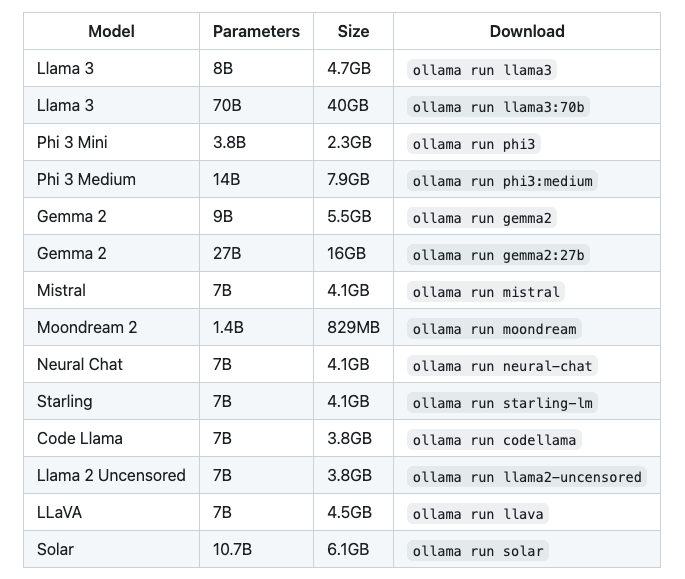Click the 'ollama run solar' command

(477, 551)
